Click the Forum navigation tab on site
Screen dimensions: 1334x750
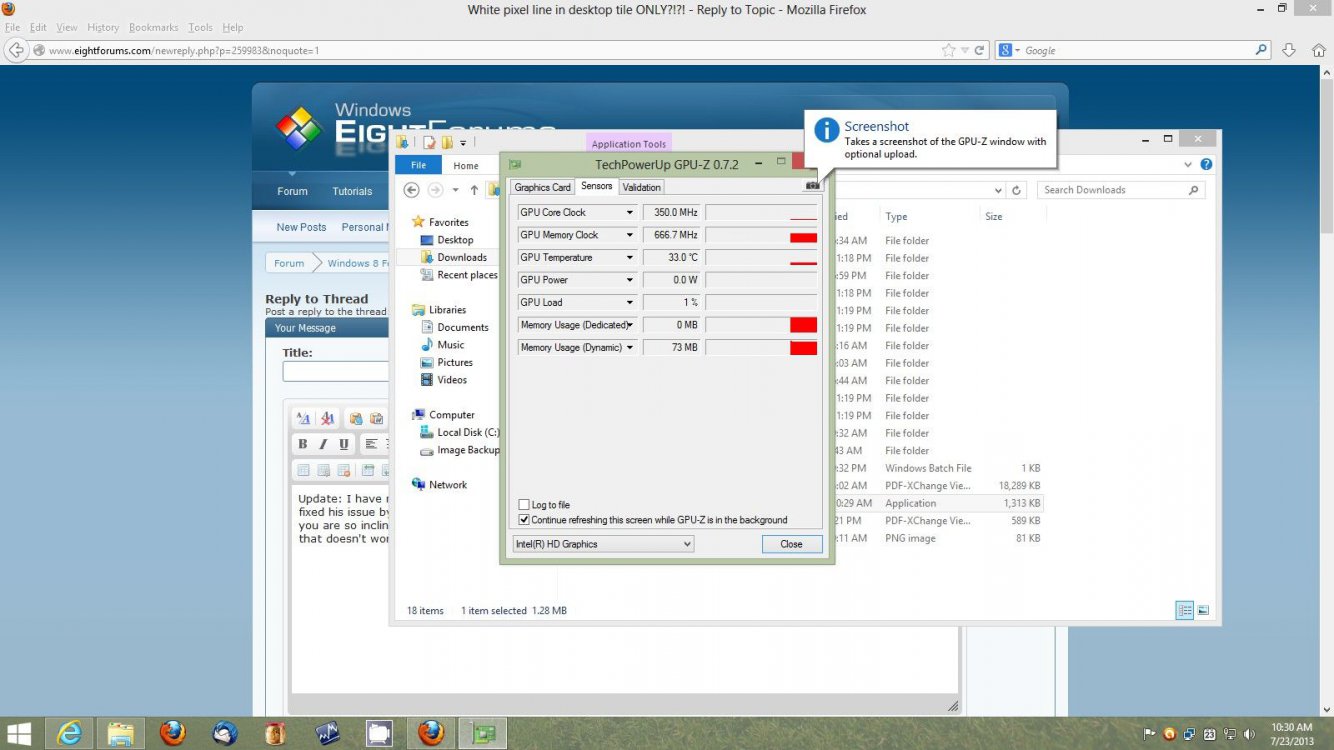click(292, 191)
